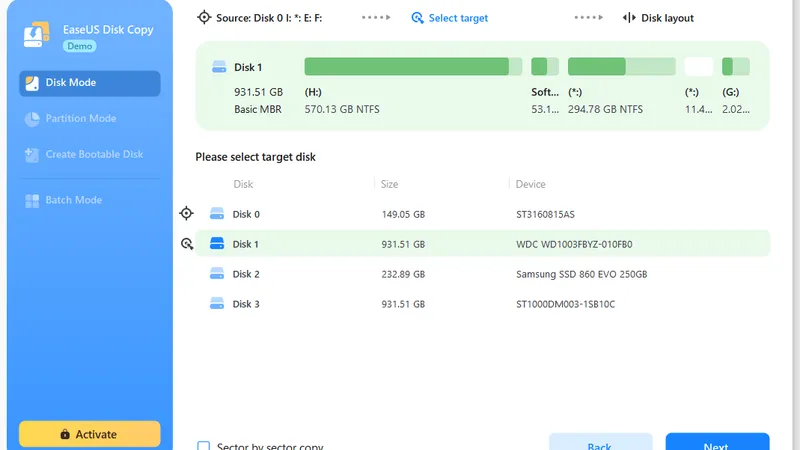Click the '294.78 GB NTFS' partition text
This screenshot has height=450, width=800.
coord(605,109)
